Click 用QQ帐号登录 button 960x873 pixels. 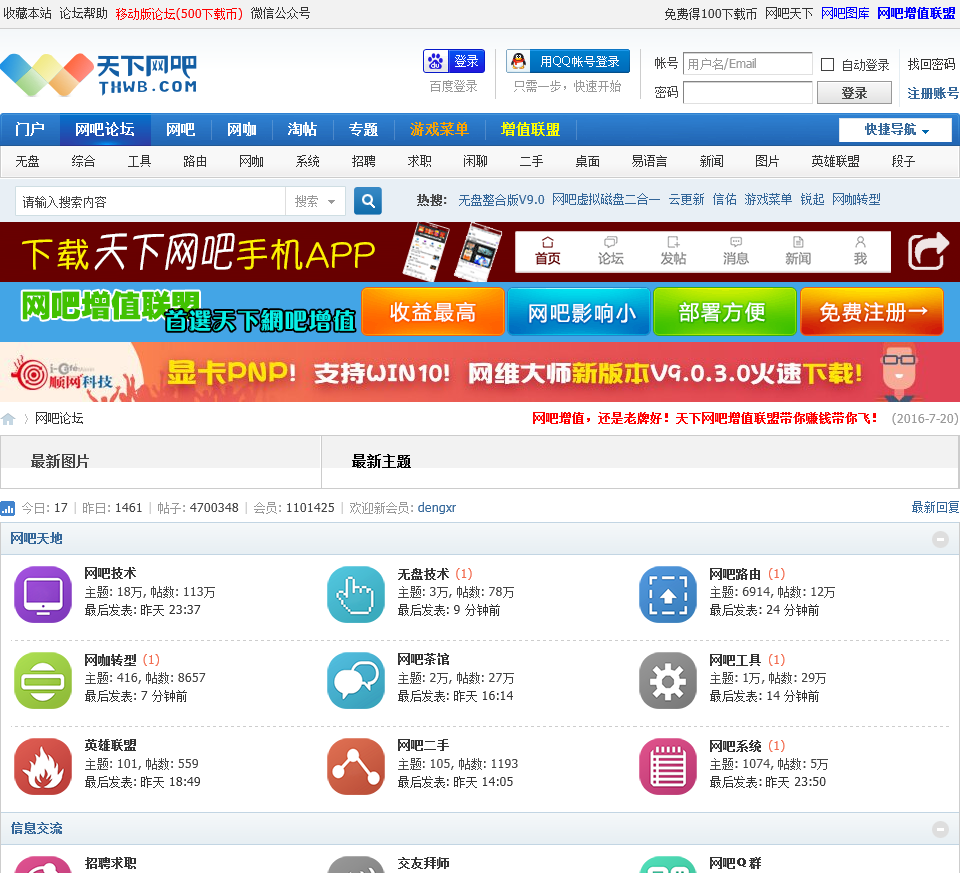(568, 61)
